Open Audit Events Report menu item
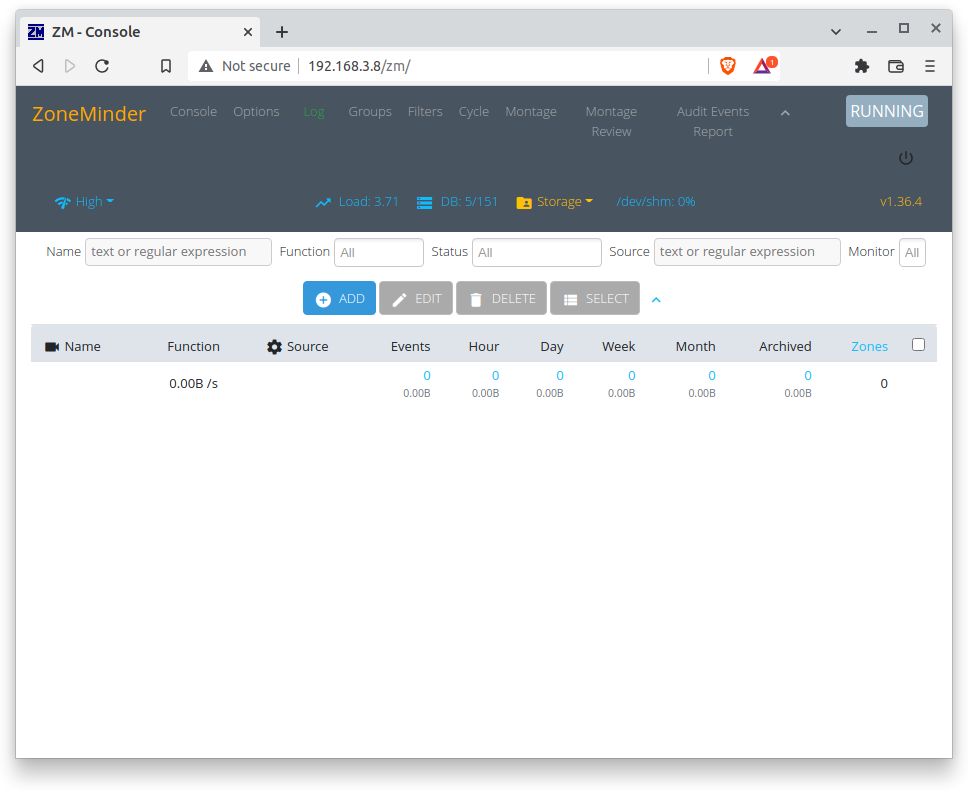968x790 pixels. point(713,122)
